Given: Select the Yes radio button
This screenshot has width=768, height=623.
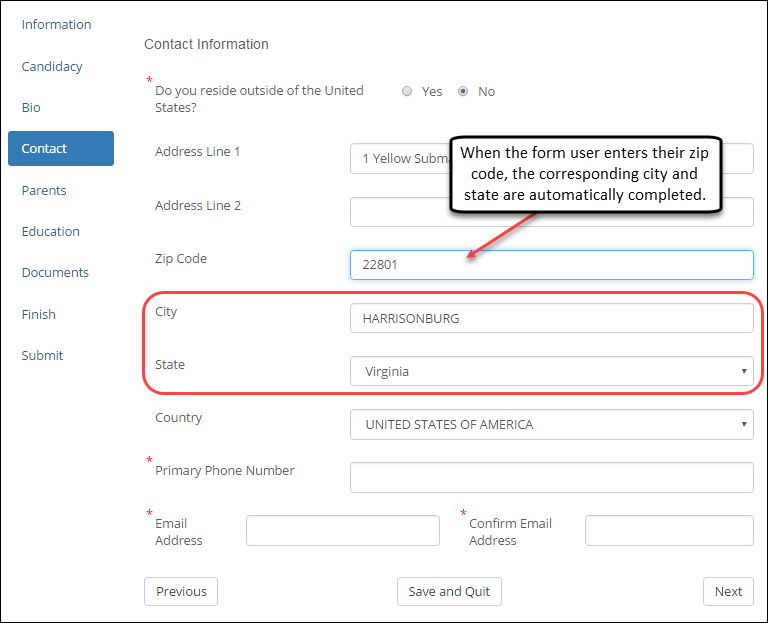Looking at the screenshot, I should [x=407, y=91].
